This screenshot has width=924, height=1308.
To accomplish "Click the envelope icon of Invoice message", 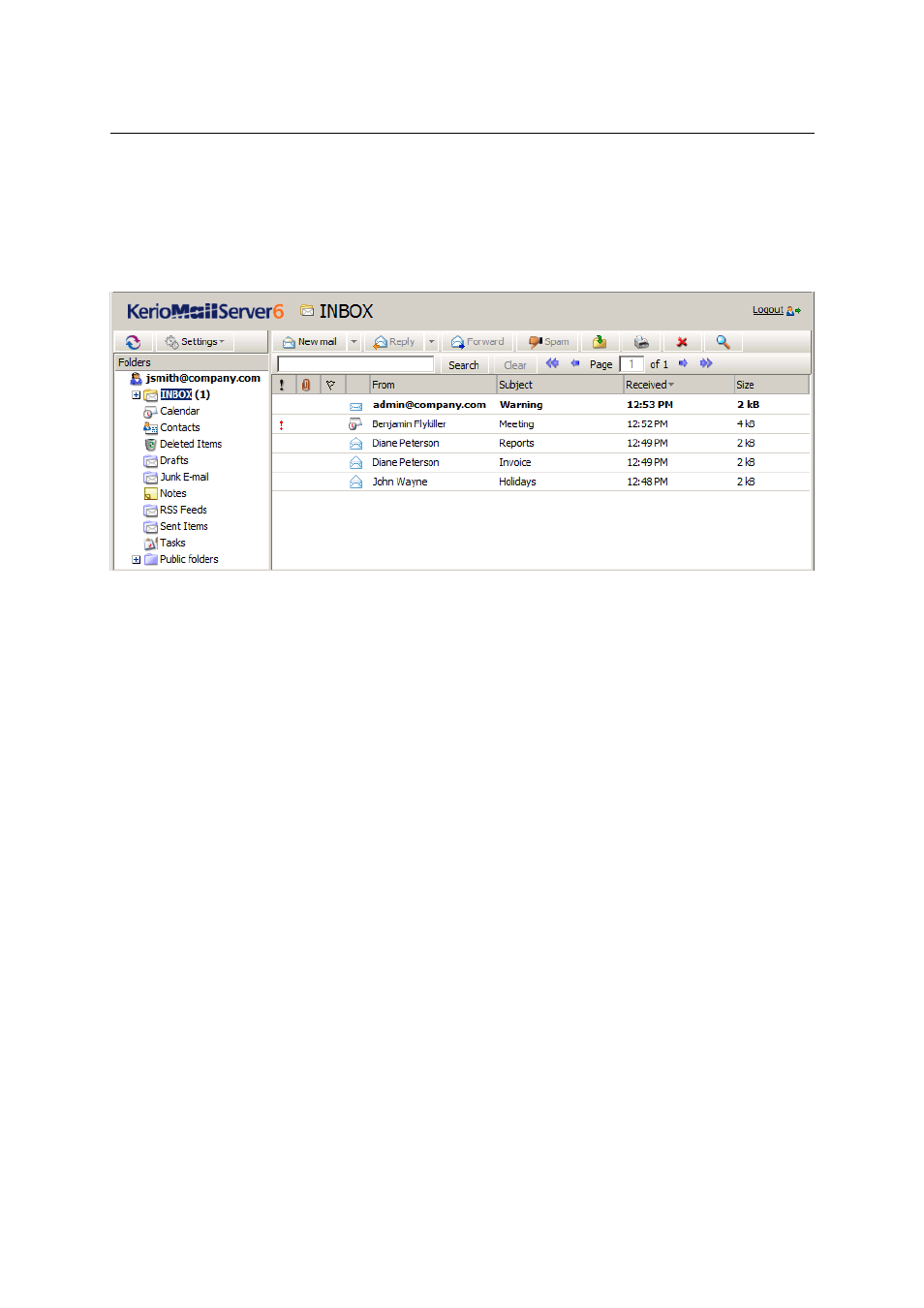I will pos(355,463).
